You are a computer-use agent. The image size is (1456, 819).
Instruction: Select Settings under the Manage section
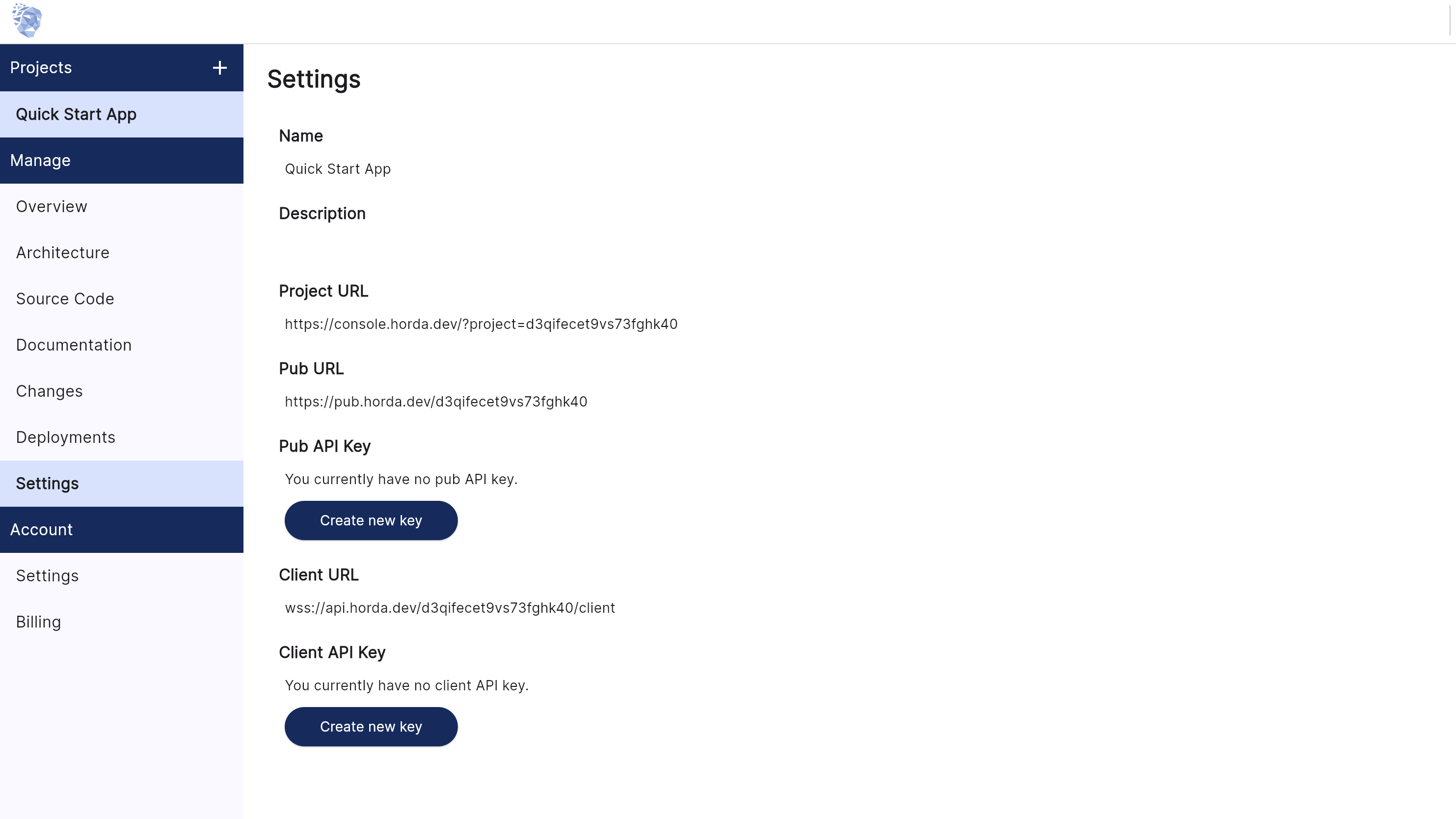coord(47,484)
